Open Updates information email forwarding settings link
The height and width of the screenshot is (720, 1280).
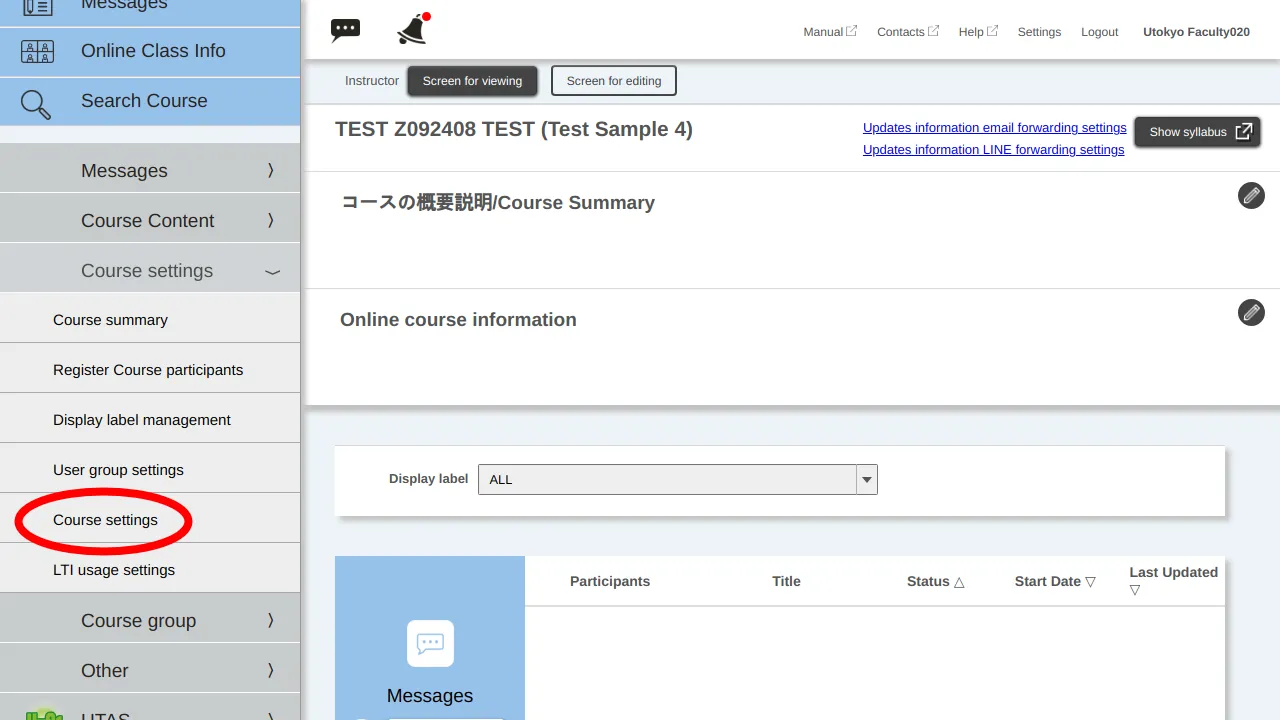pos(994,128)
